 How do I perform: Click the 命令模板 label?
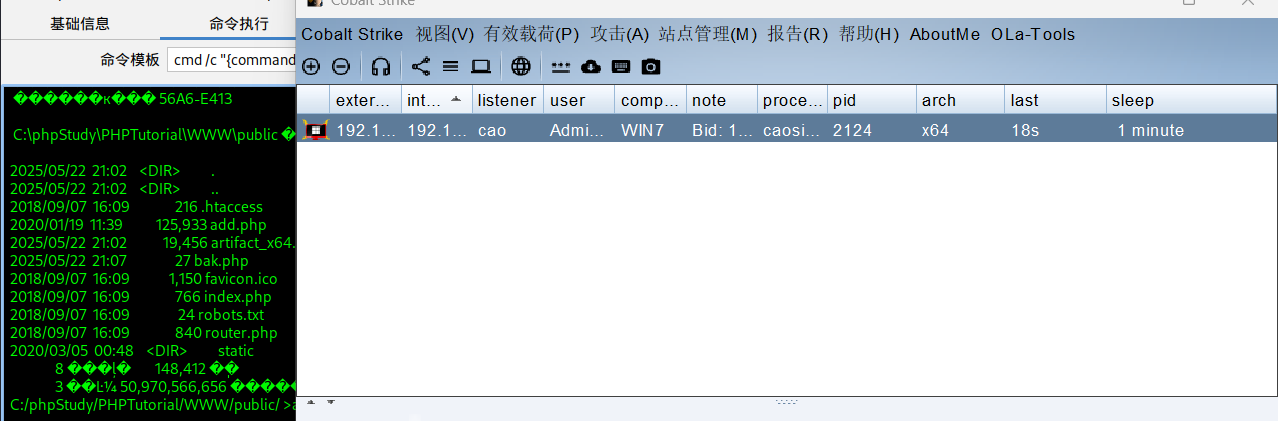click(130, 60)
